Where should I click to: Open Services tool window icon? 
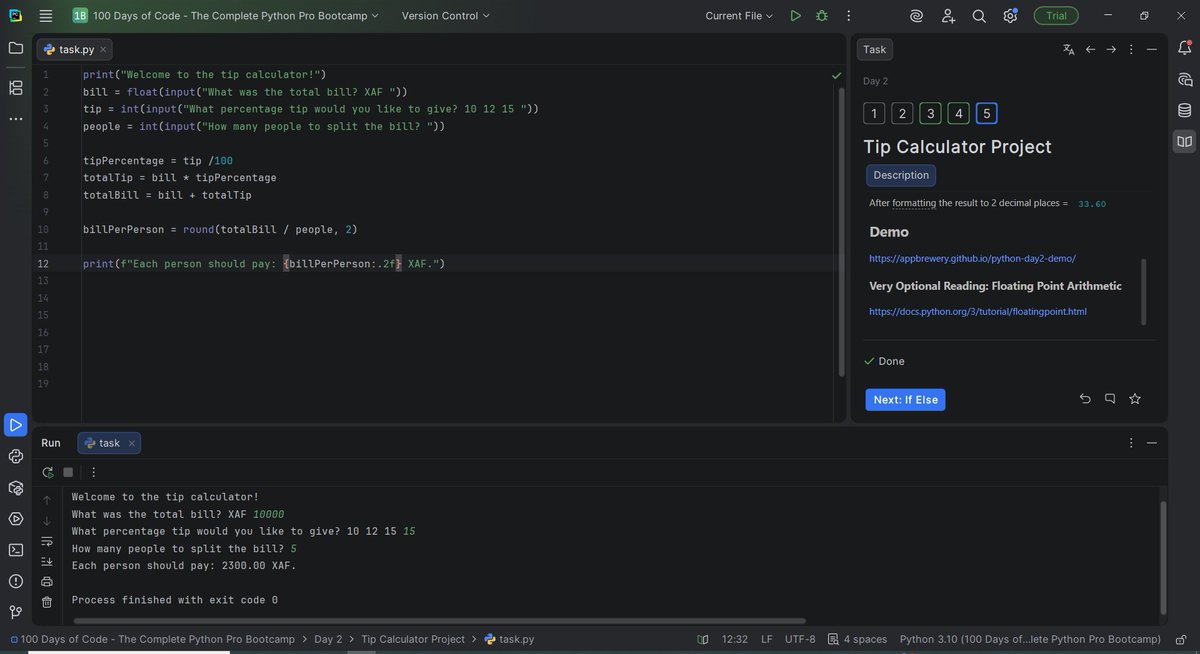click(16, 518)
